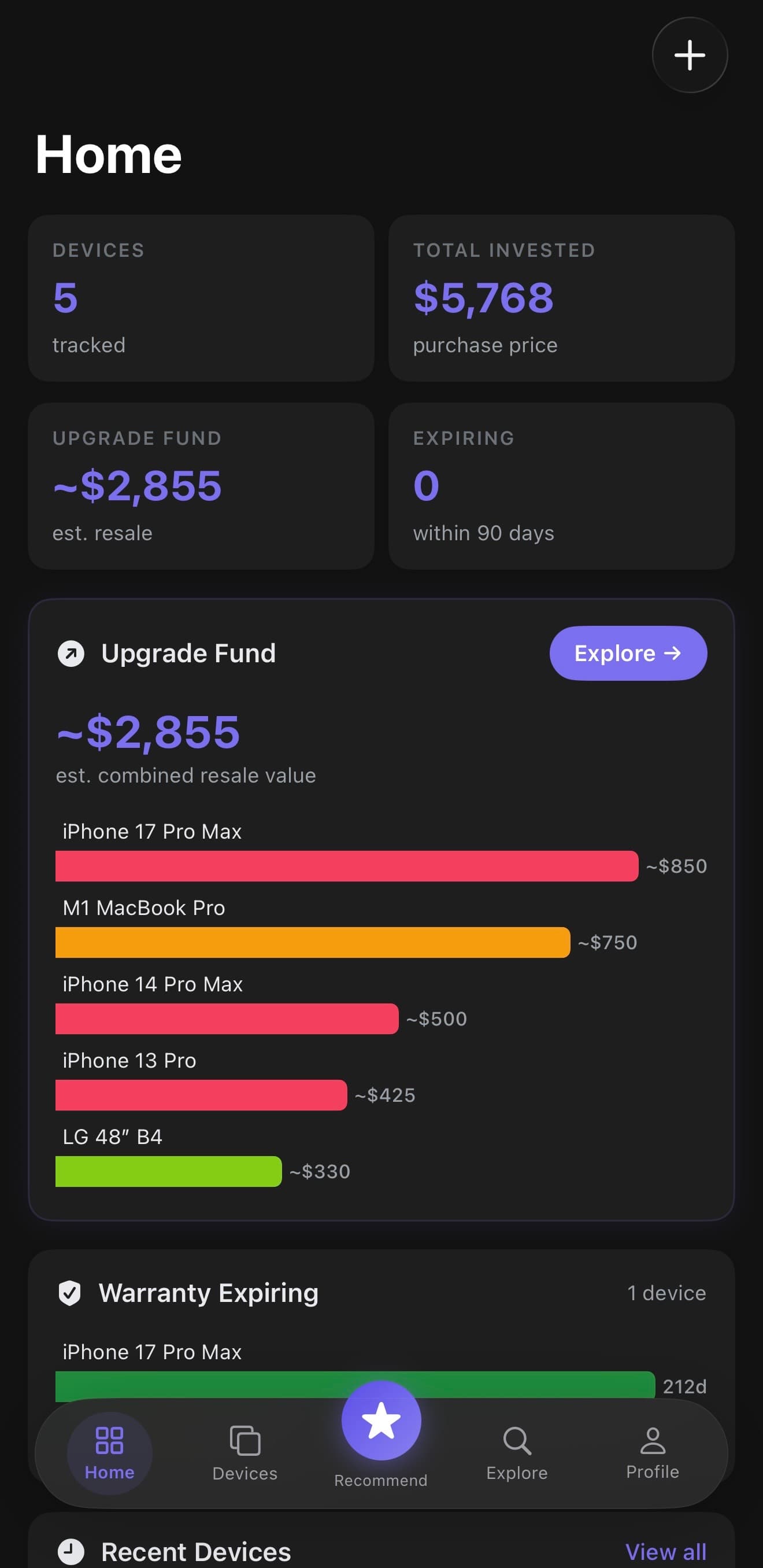Open the Total Invested card

pos(561,298)
